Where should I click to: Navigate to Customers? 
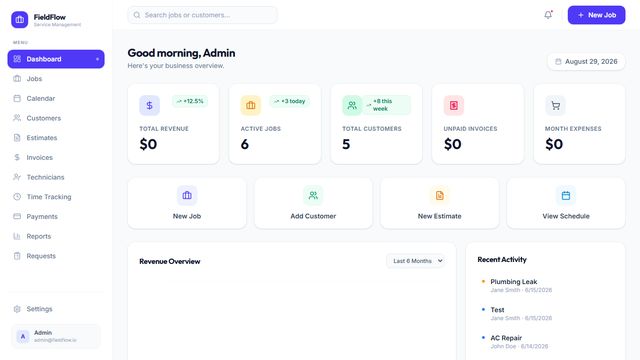[x=56, y=118]
